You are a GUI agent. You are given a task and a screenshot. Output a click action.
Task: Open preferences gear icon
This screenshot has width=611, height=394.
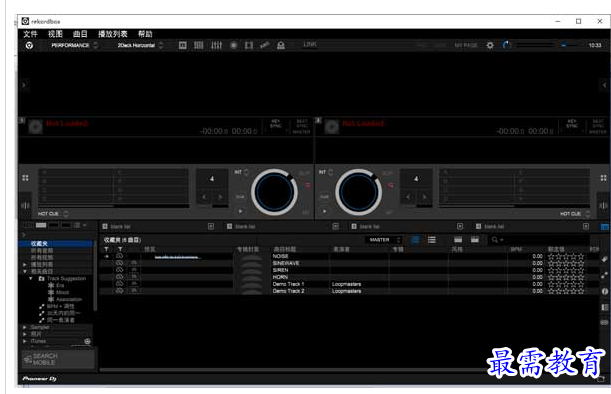click(x=490, y=45)
